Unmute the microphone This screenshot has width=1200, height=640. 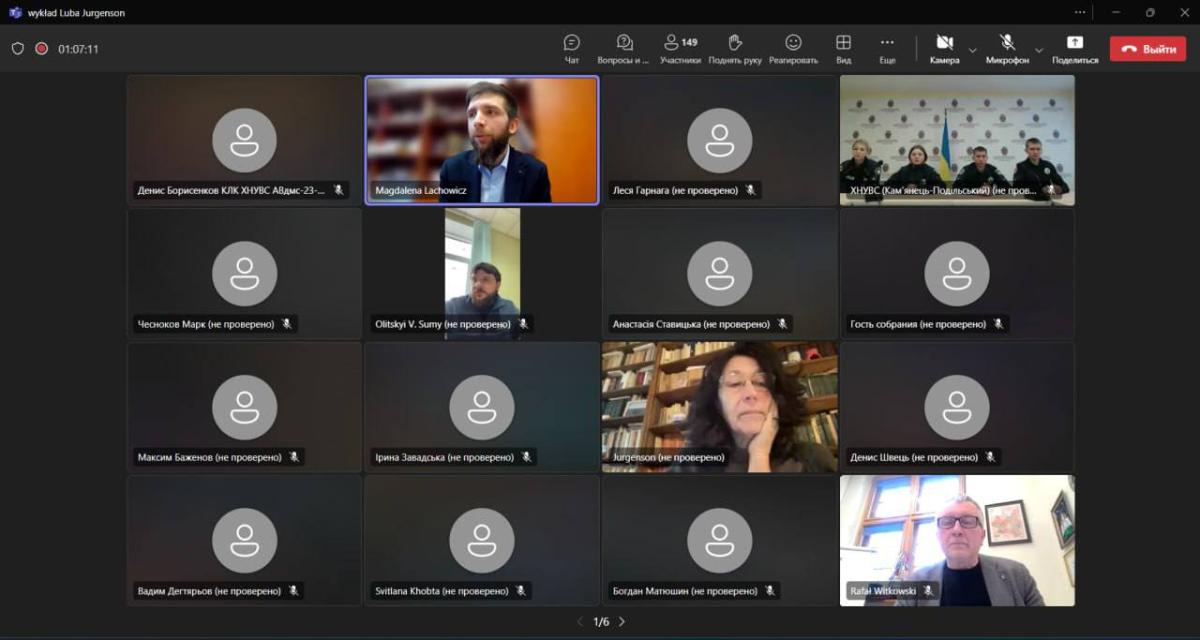click(1007, 48)
